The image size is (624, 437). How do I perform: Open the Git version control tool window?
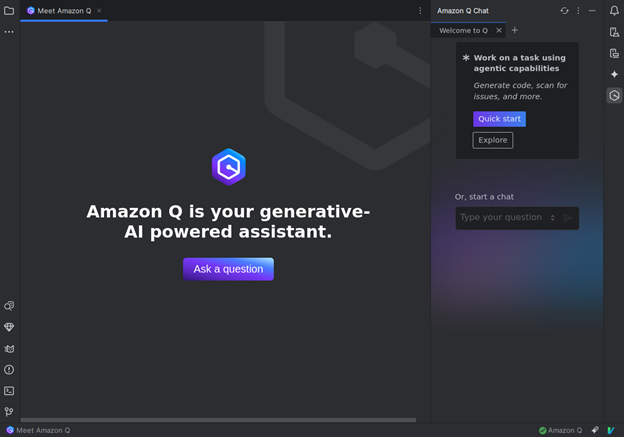click(9, 412)
